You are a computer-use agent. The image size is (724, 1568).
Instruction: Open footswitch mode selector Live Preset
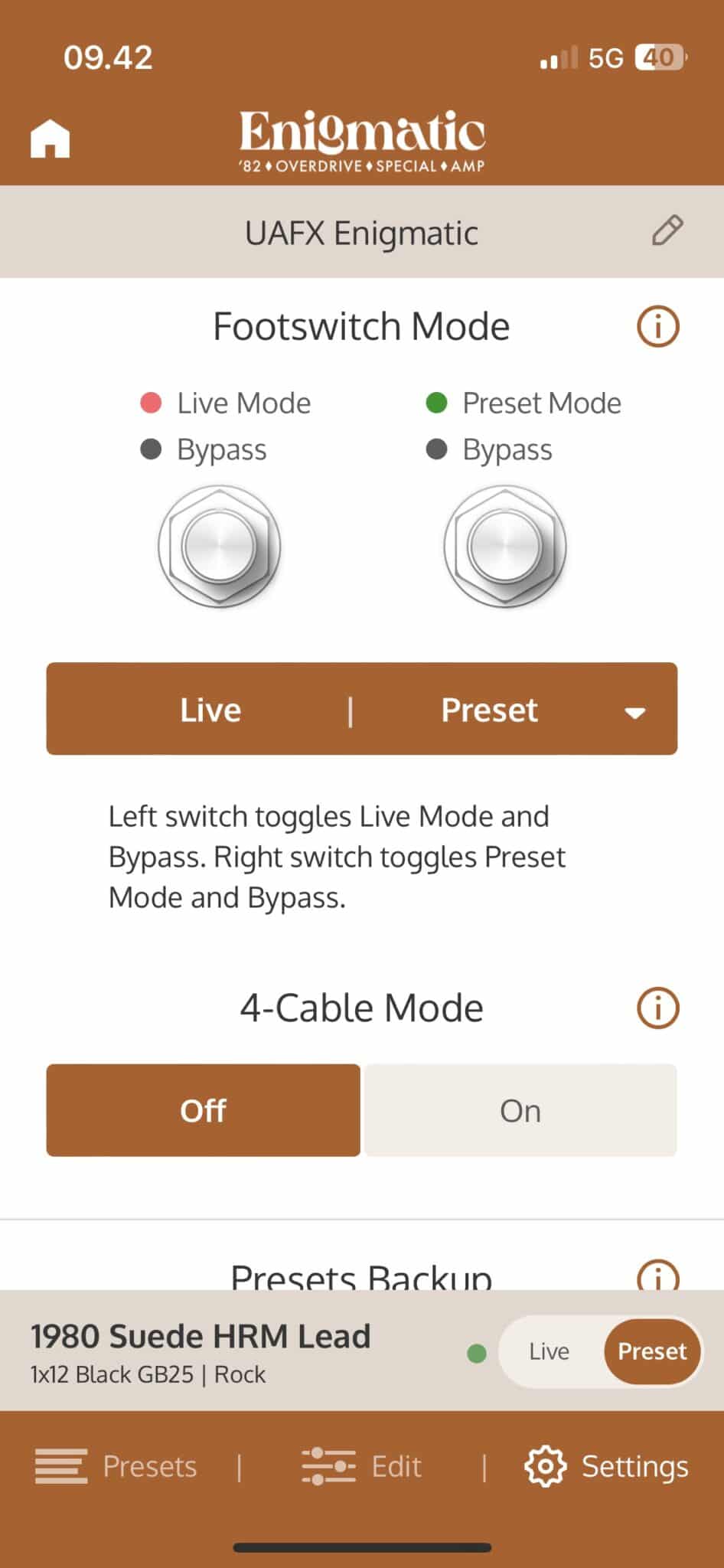tap(362, 709)
